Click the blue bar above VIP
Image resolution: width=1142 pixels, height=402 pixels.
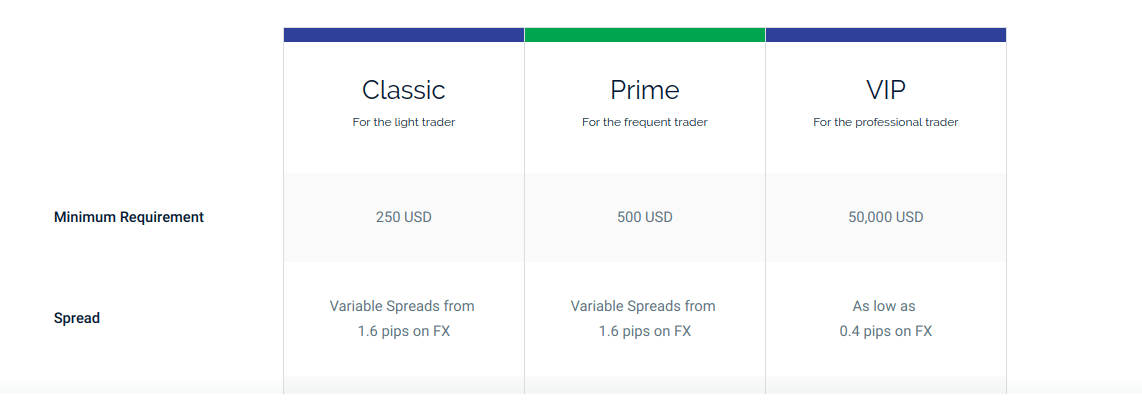coord(886,35)
